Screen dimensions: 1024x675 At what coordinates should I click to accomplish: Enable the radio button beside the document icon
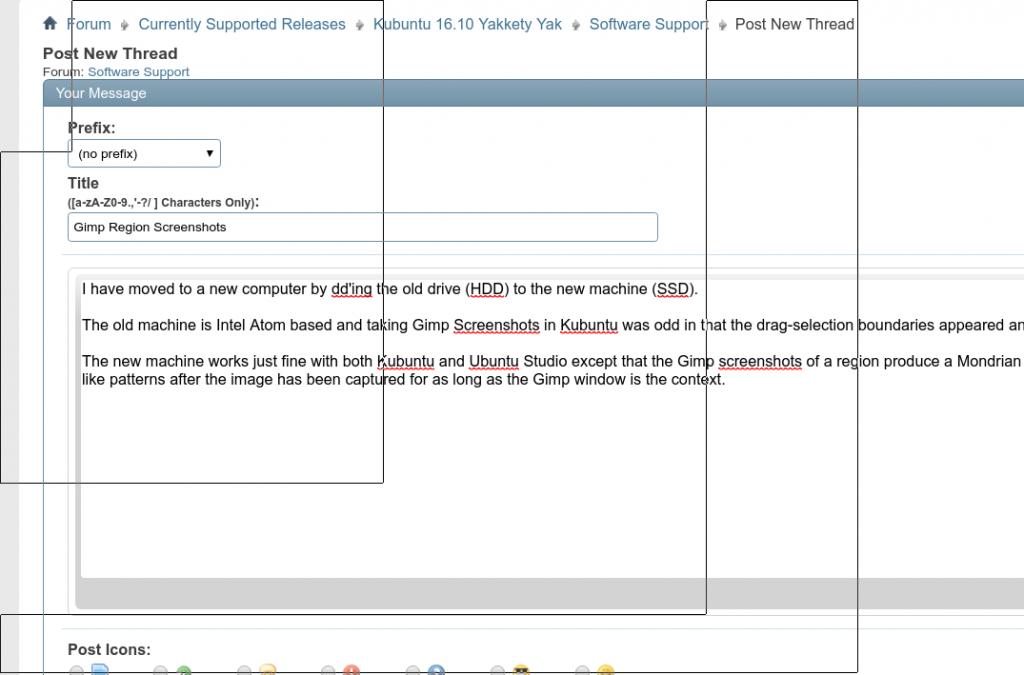coord(76,672)
